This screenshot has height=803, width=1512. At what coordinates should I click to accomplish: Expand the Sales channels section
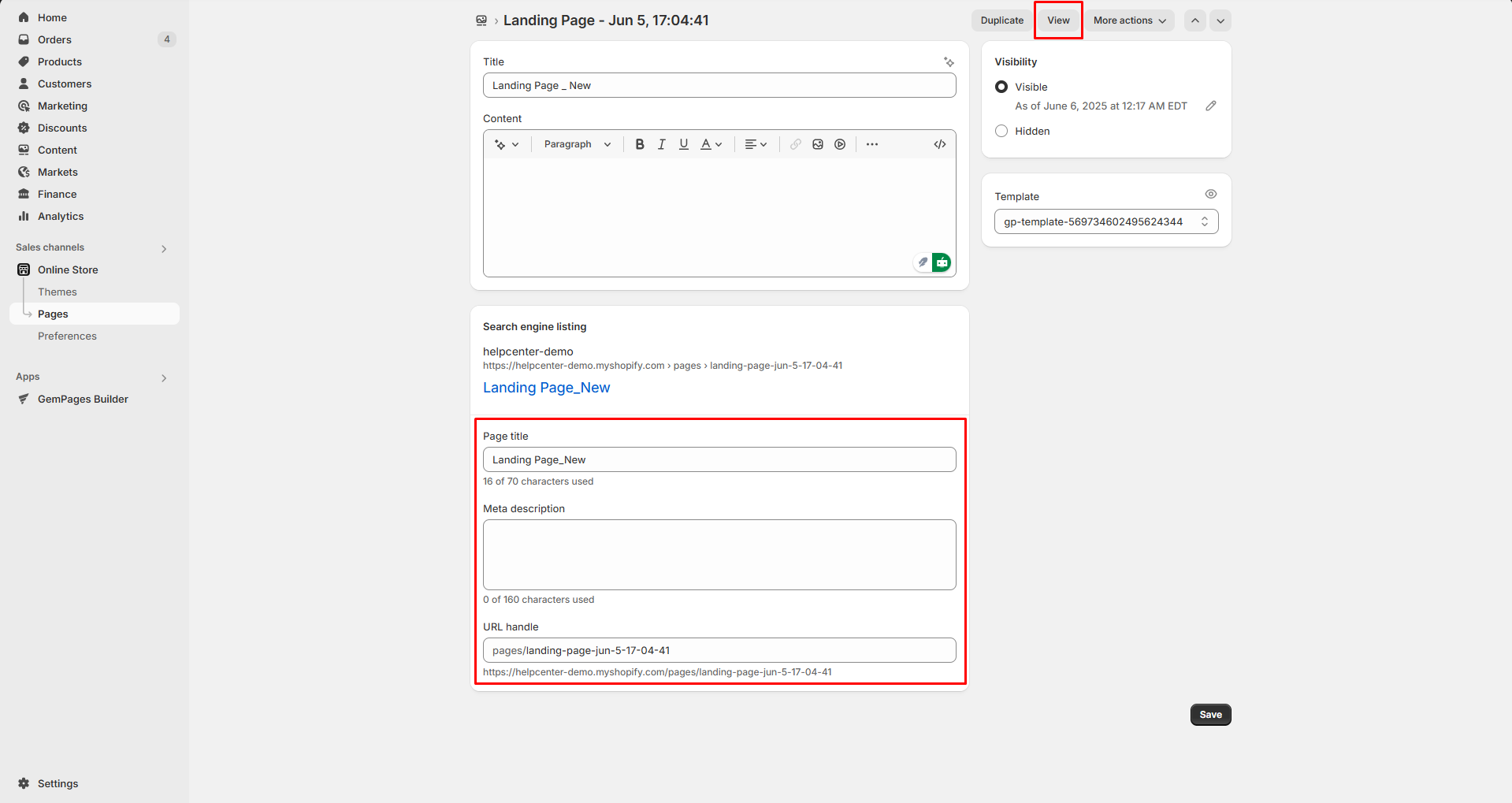[x=164, y=247]
